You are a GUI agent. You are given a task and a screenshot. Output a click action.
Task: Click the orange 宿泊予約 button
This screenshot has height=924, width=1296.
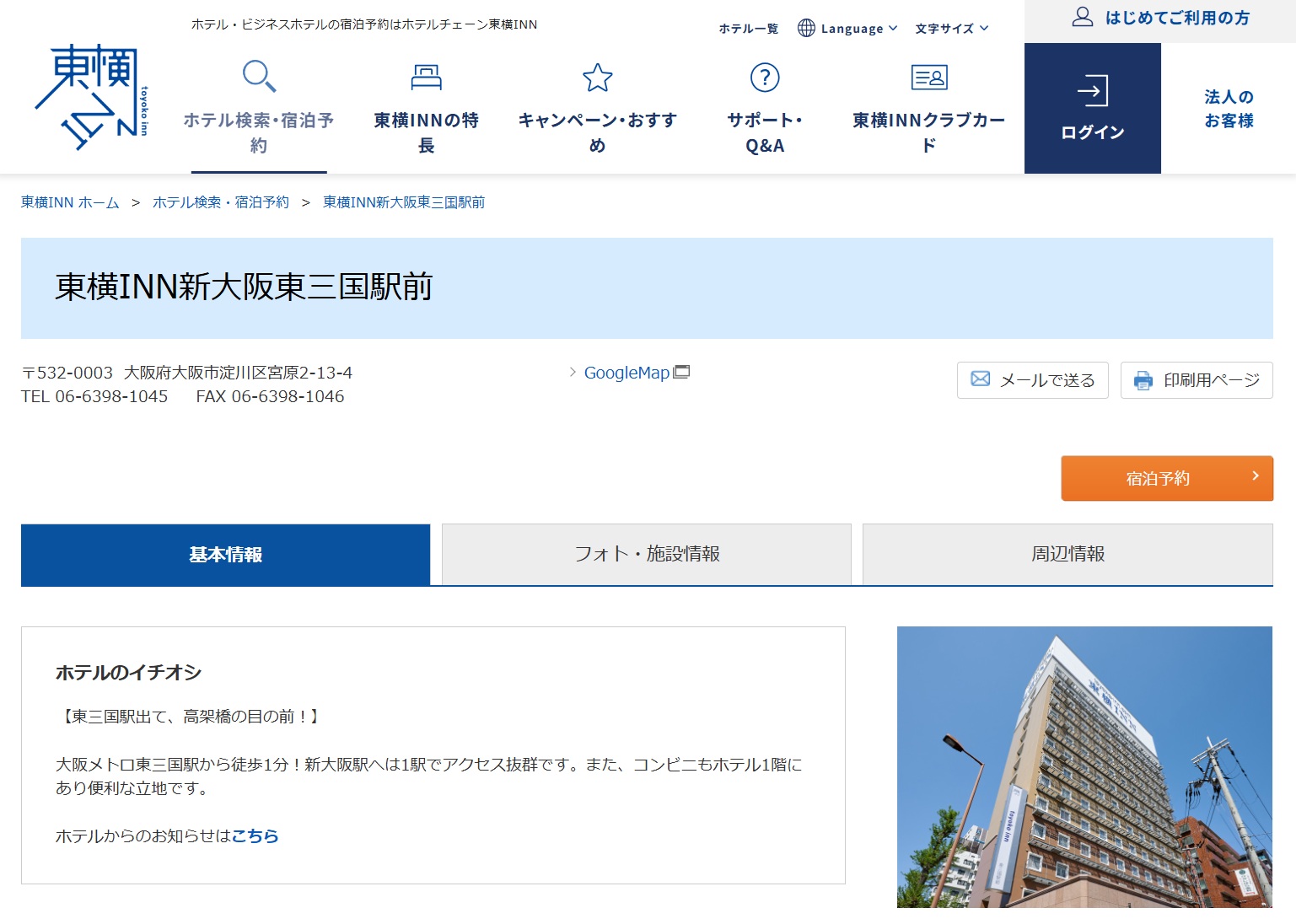coord(1167,478)
